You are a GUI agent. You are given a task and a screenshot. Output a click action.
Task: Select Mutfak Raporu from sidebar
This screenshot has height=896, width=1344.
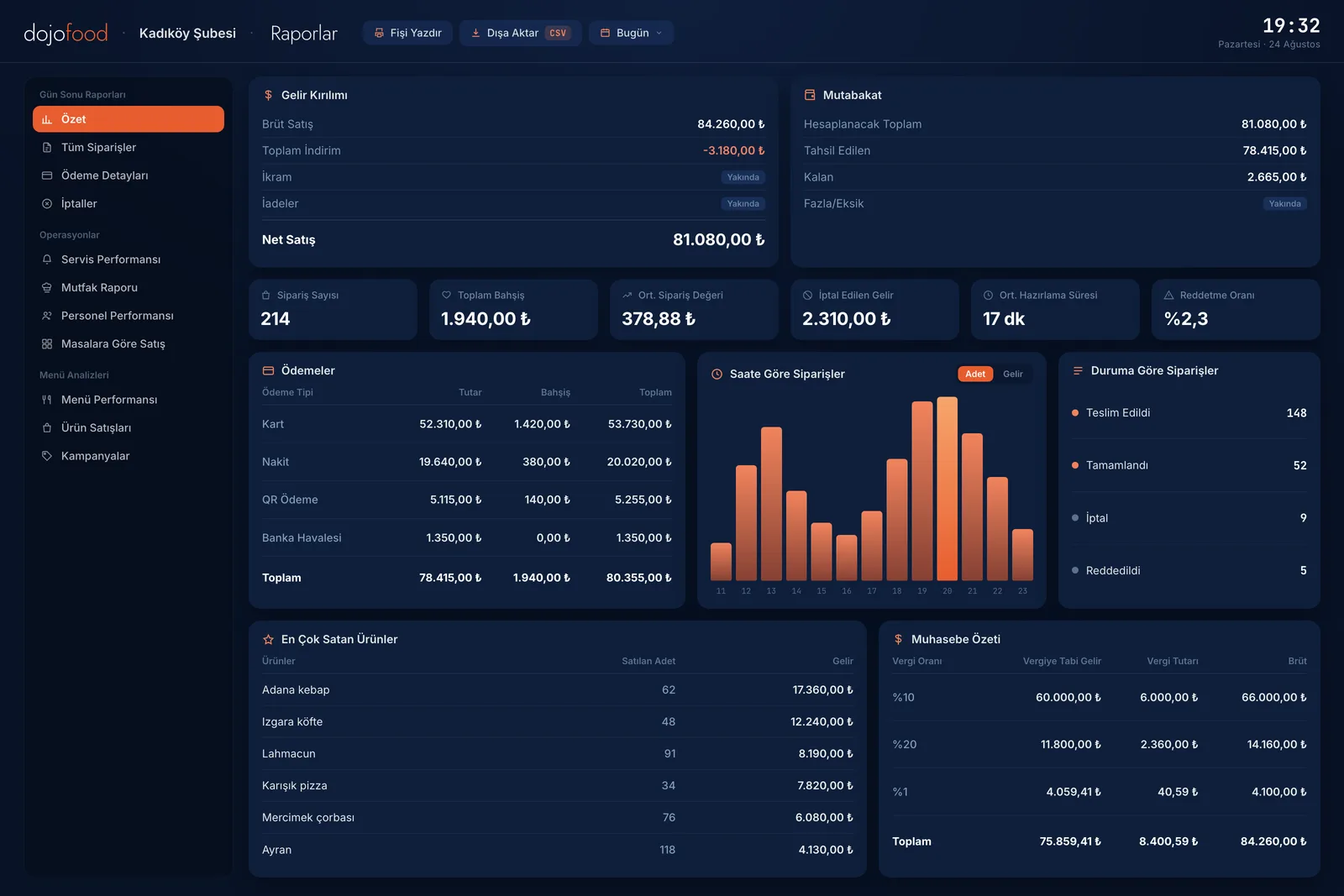129,287
